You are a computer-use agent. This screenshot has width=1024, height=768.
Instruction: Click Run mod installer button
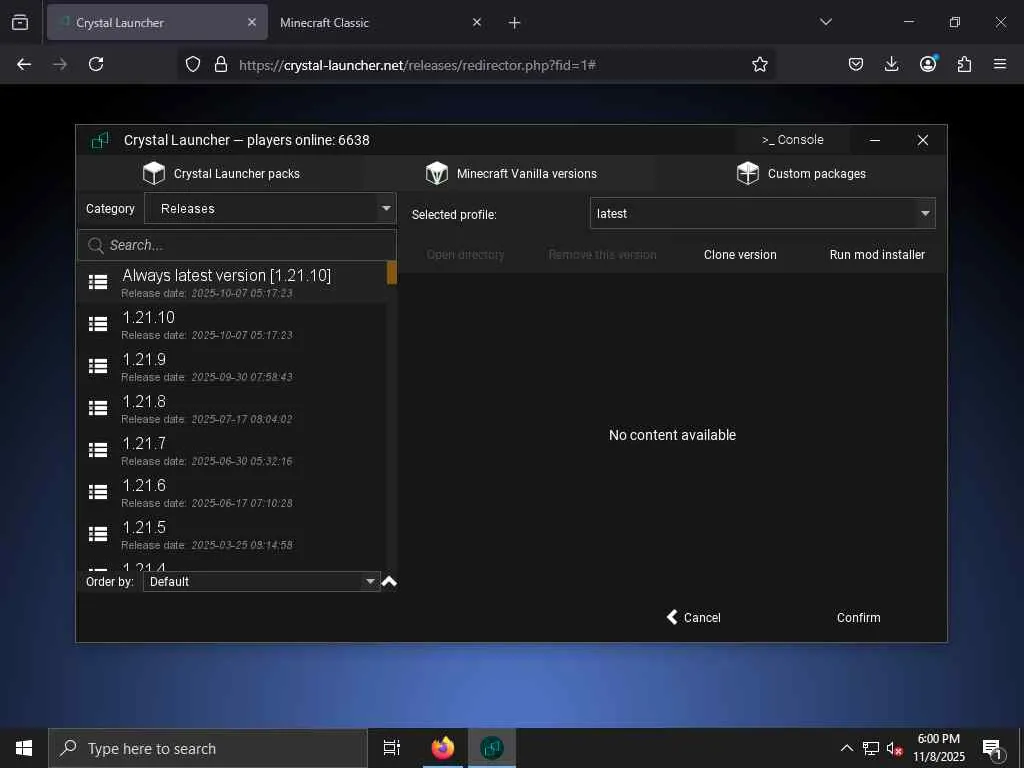[x=877, y=255]
